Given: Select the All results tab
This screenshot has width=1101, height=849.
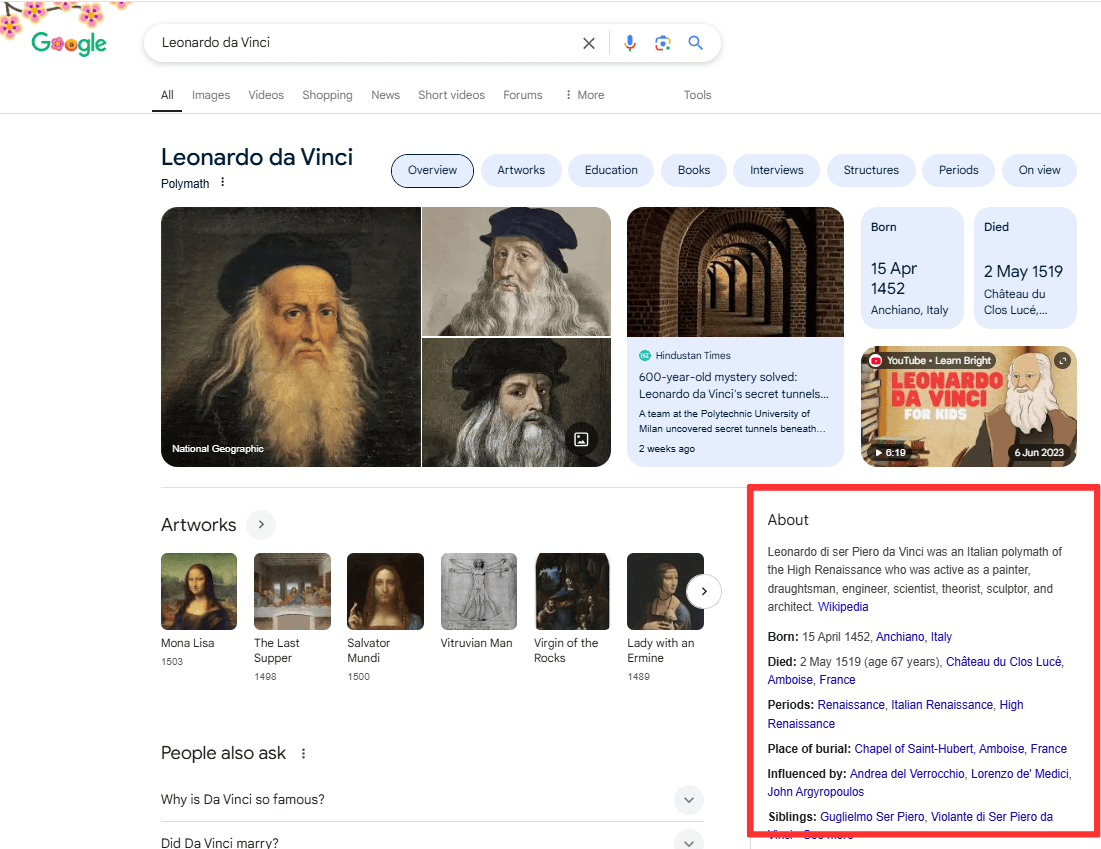Looking at the screenshot, I should pyautogui.click(x=167, y=95).
